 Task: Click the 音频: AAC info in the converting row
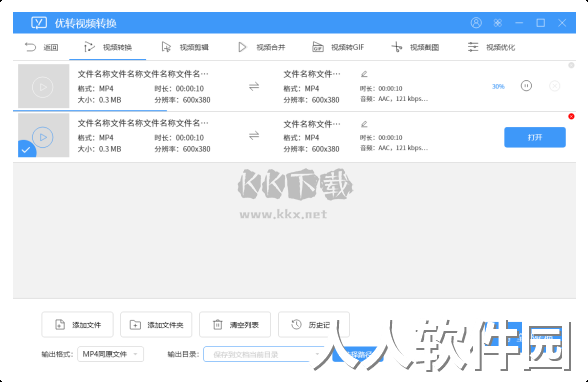pos(394,99)
